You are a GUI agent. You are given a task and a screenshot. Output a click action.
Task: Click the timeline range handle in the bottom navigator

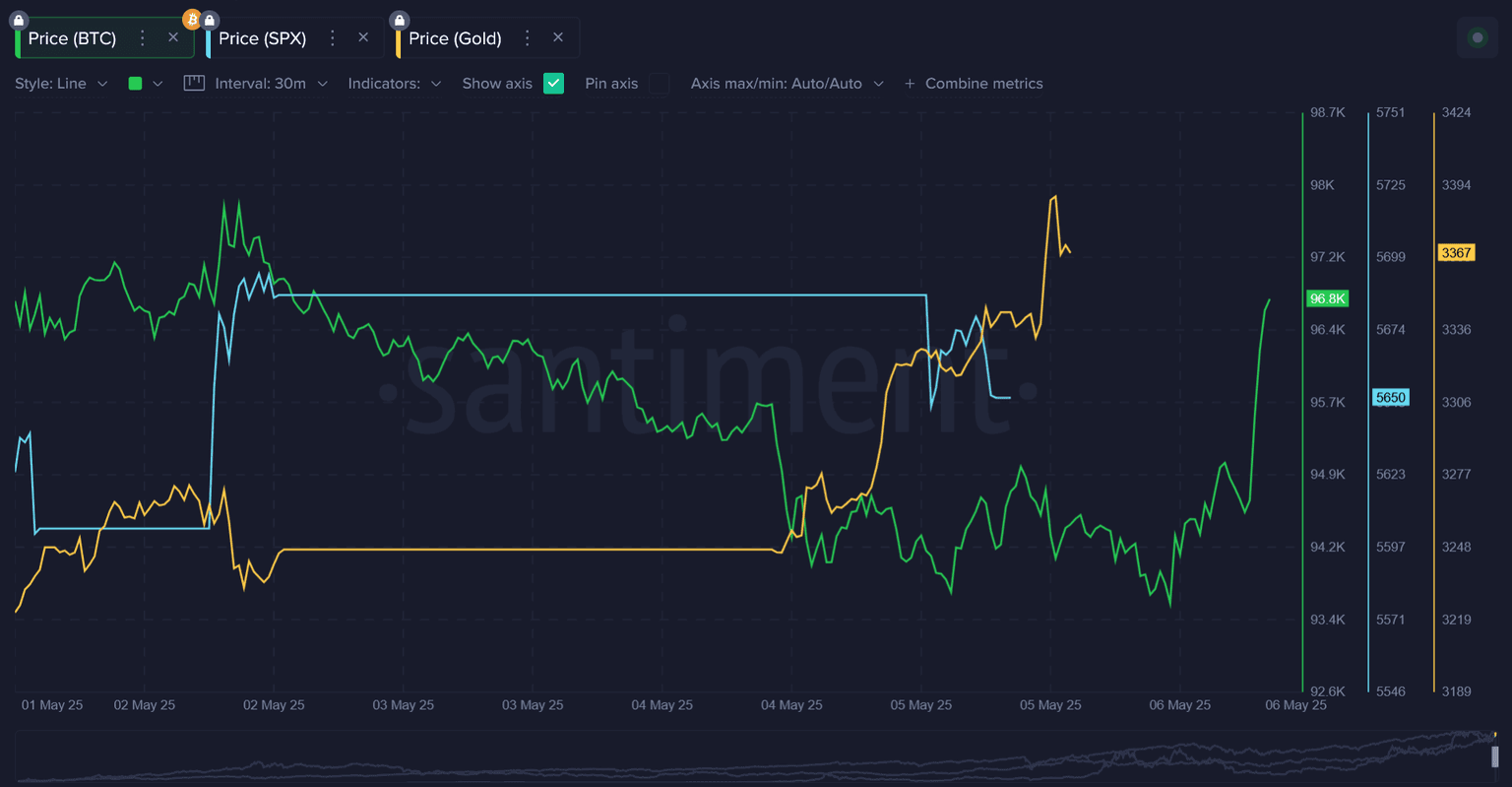click(1494, 755)
